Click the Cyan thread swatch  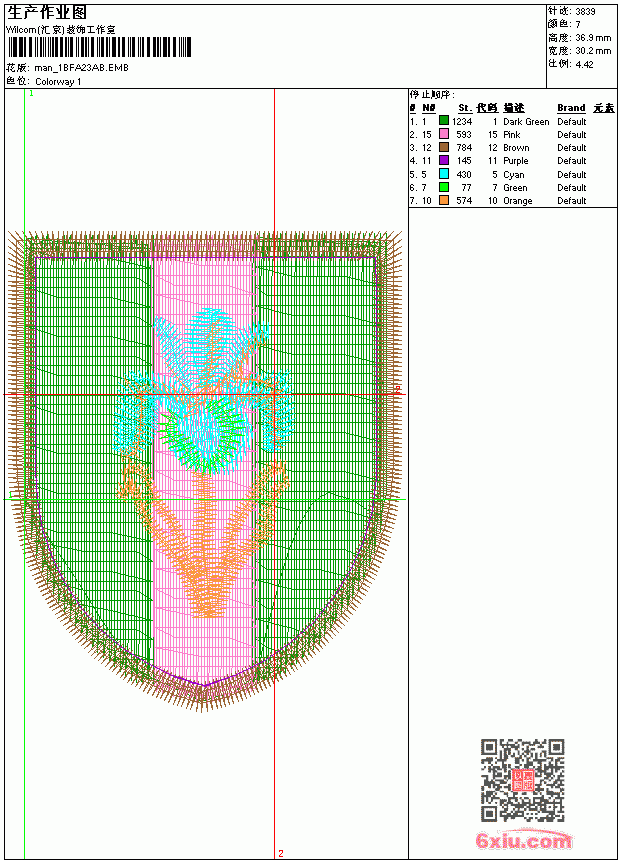coord(444,174)
